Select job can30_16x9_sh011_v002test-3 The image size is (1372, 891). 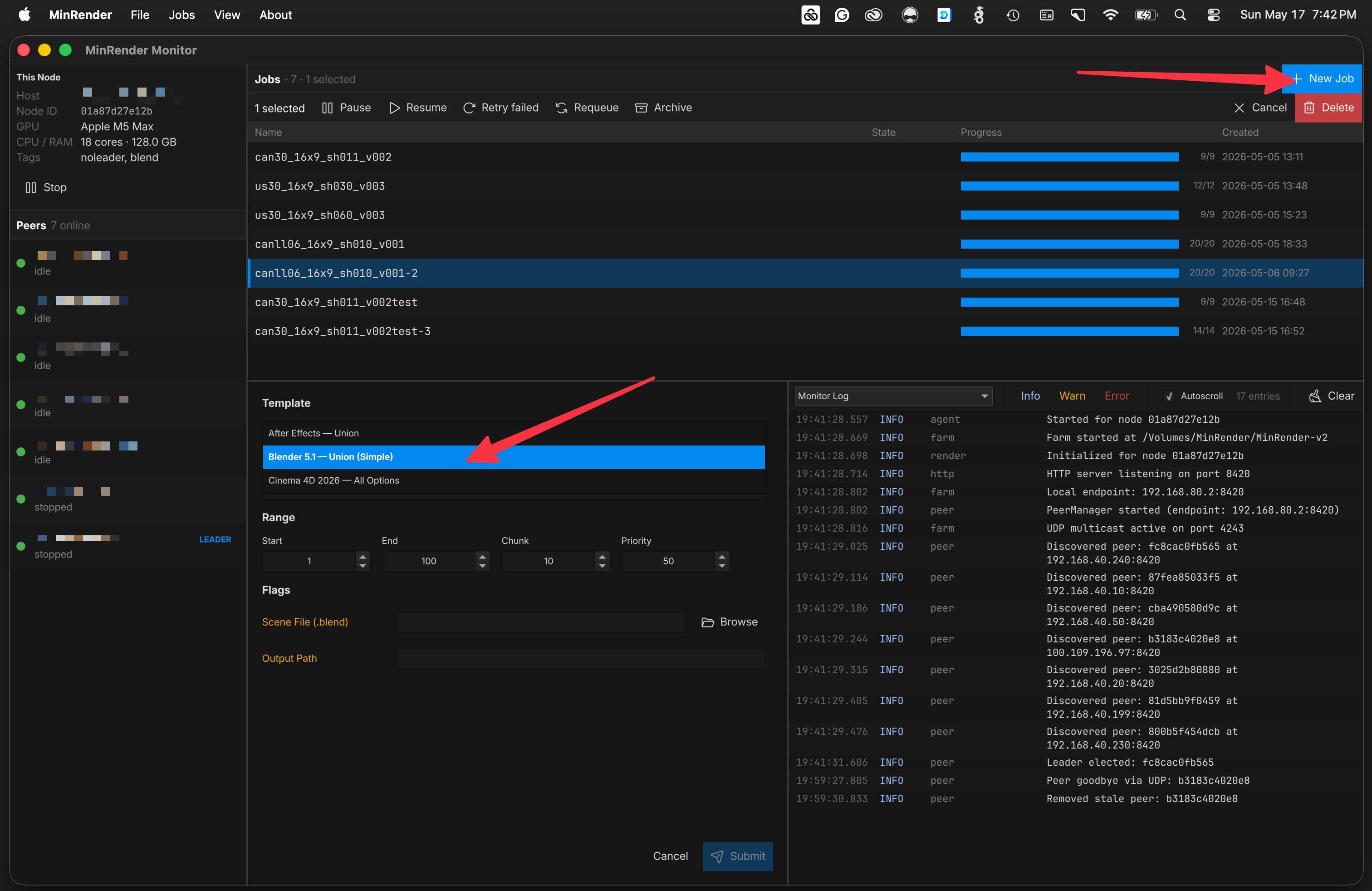[805, 331]
